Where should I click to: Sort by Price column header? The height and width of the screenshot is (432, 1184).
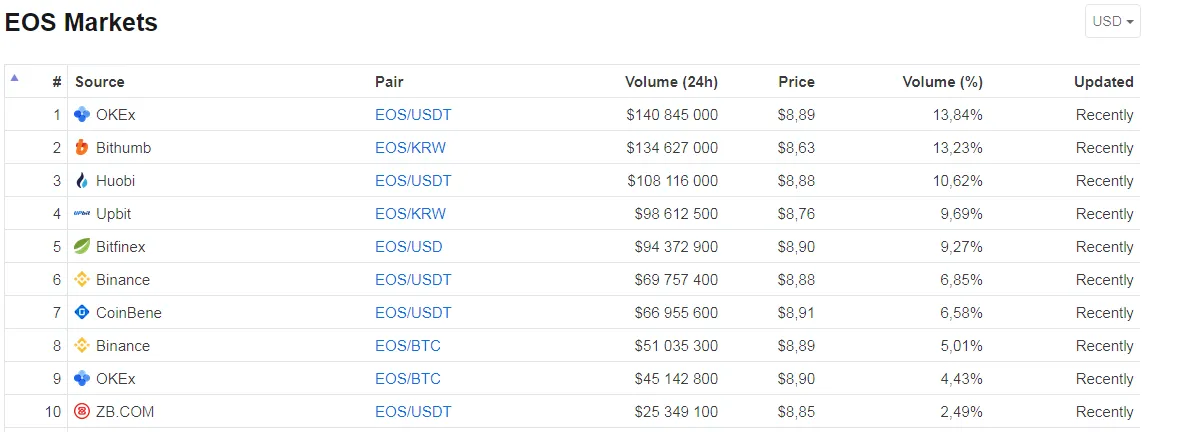pos(797,82)
